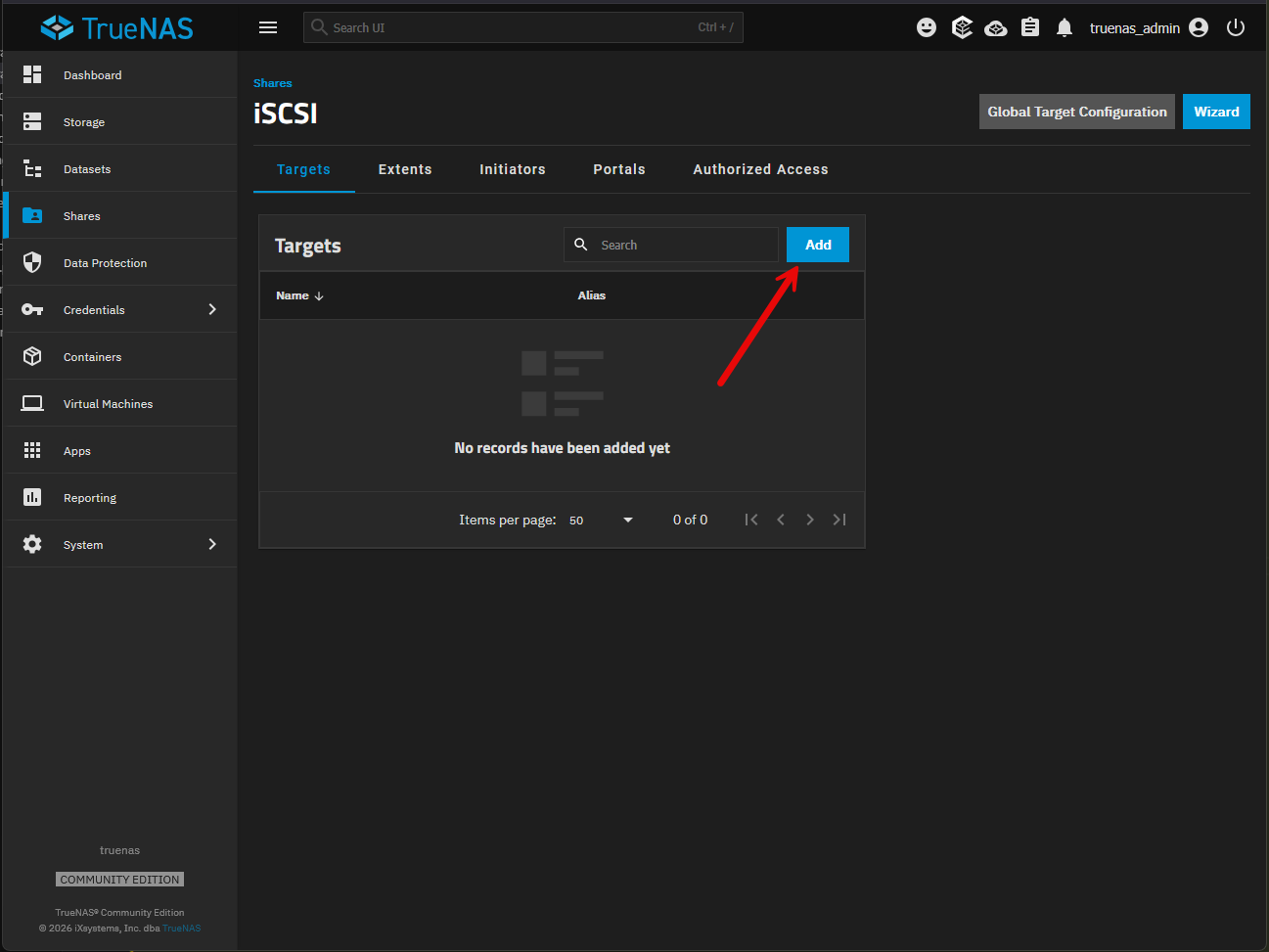Click the TrueNAS logo
This screenshot has width=1269, height=952.
[x=117, y=27]
